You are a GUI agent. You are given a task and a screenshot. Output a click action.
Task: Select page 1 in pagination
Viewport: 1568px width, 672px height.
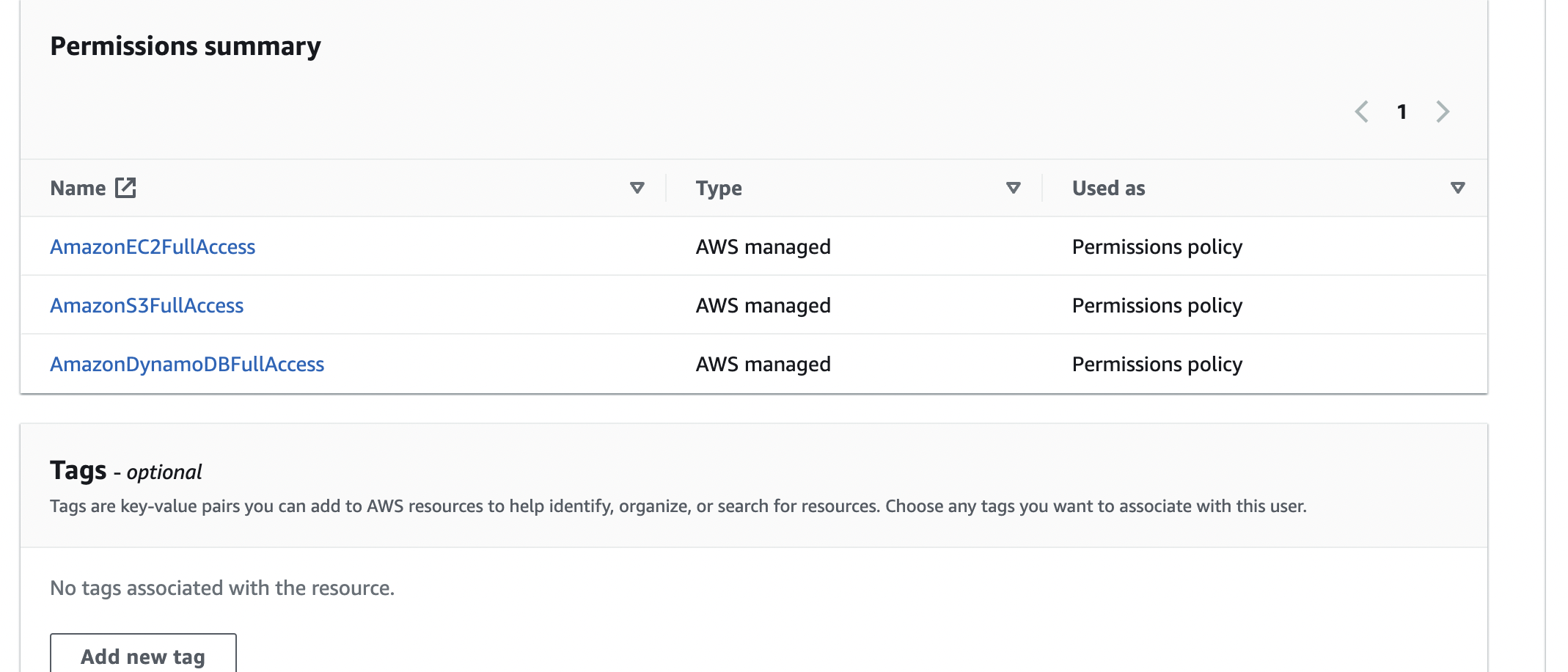1403,112
